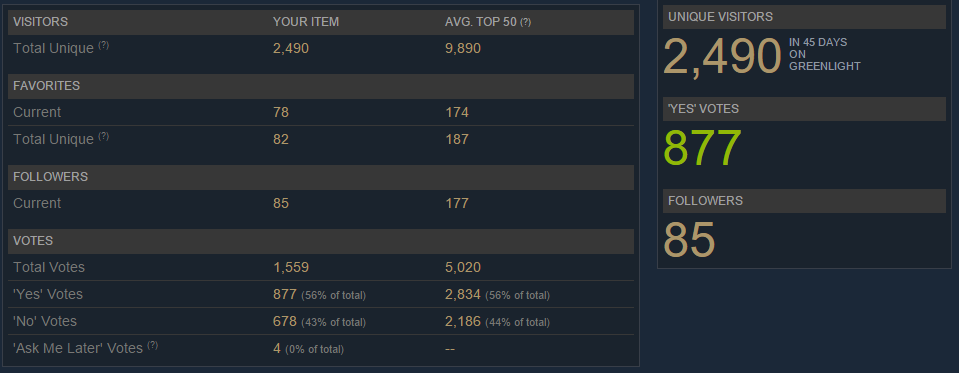This screenshot has height=373, width=959.
Task: Click the help icon beside Visitors Total Unique
Action: coord(103,45)
